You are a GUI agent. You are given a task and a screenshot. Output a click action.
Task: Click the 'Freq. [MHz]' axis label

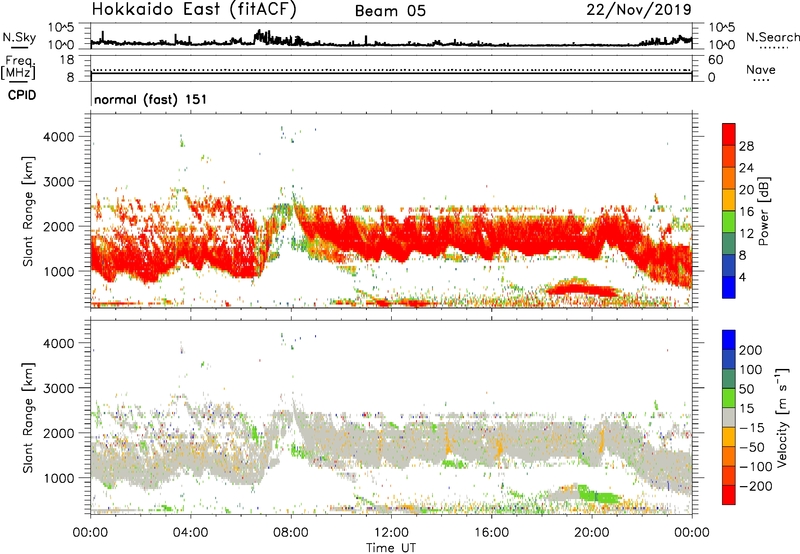pyautogui.click(x=19, y=68)
